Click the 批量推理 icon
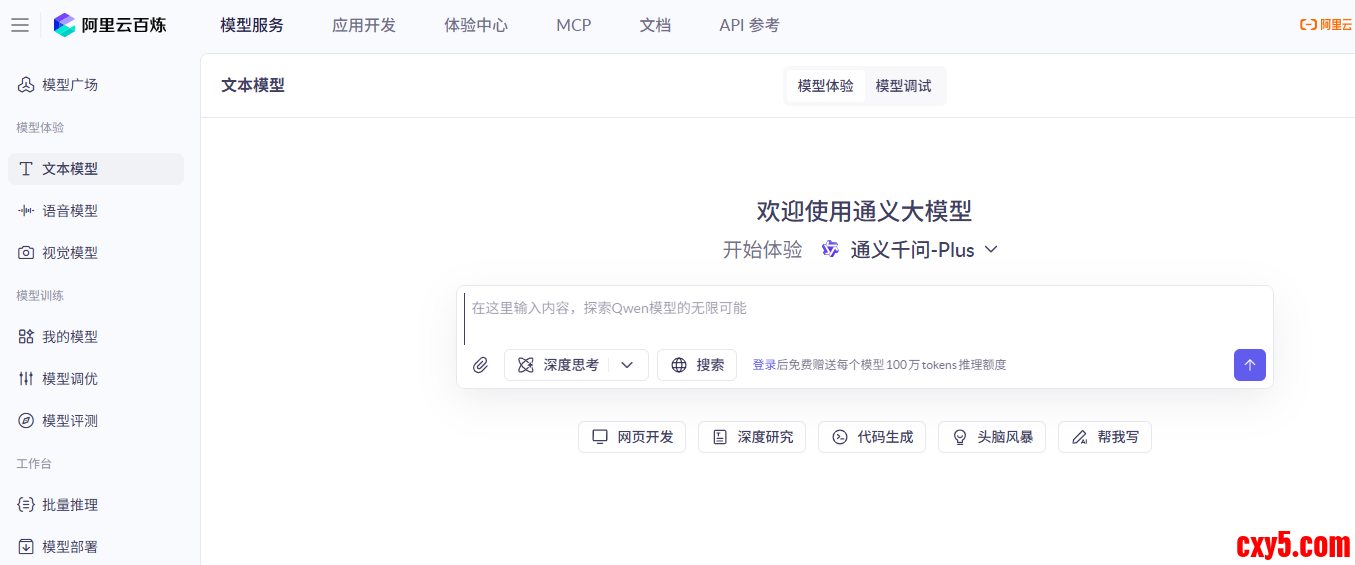The height and width of the screenshot is (565, 1355). pos(26,505)
